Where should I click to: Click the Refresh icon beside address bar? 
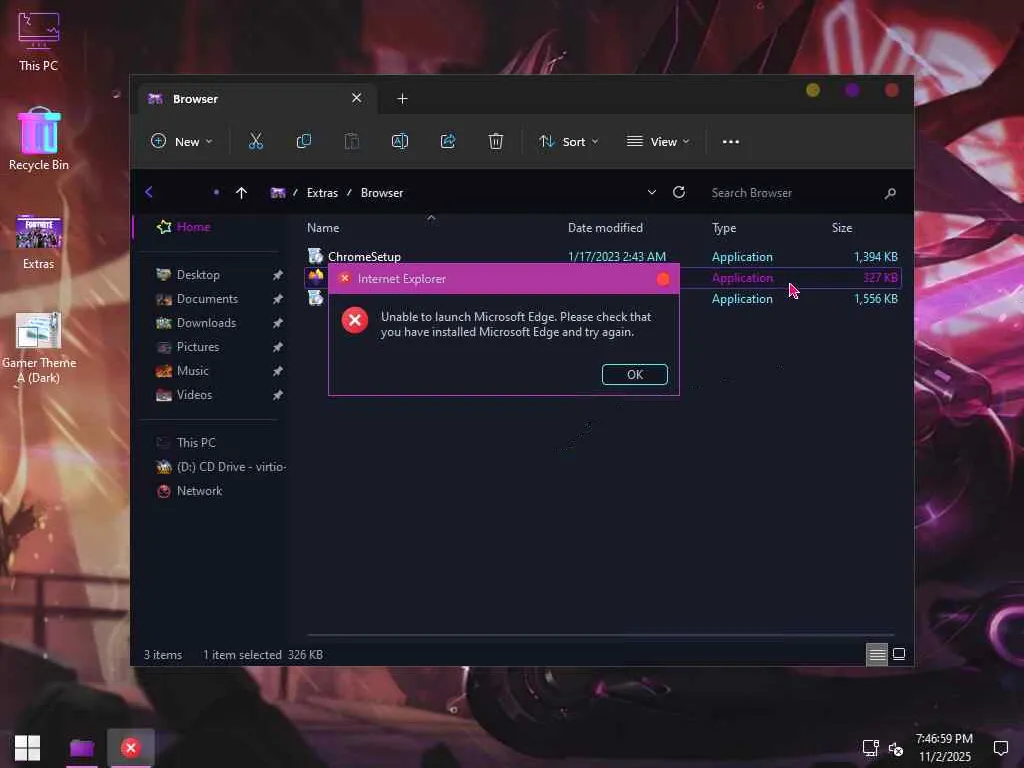pos(679,192)
